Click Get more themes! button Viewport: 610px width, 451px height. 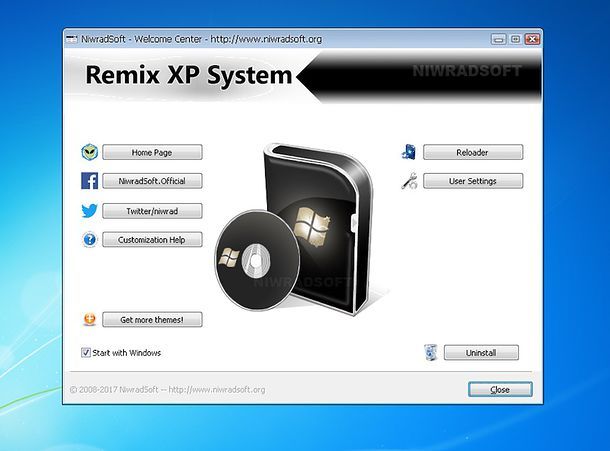[152, 319]
